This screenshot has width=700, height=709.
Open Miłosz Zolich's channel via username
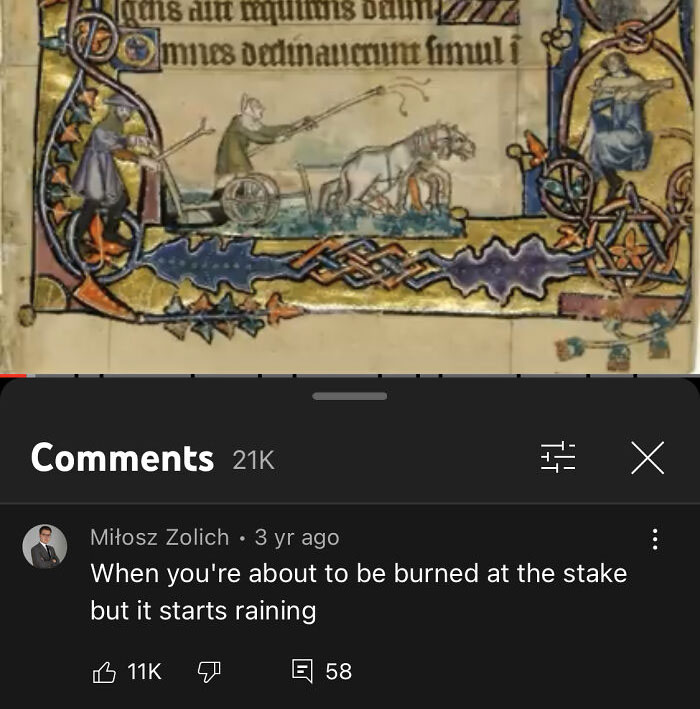pos(160,537)
